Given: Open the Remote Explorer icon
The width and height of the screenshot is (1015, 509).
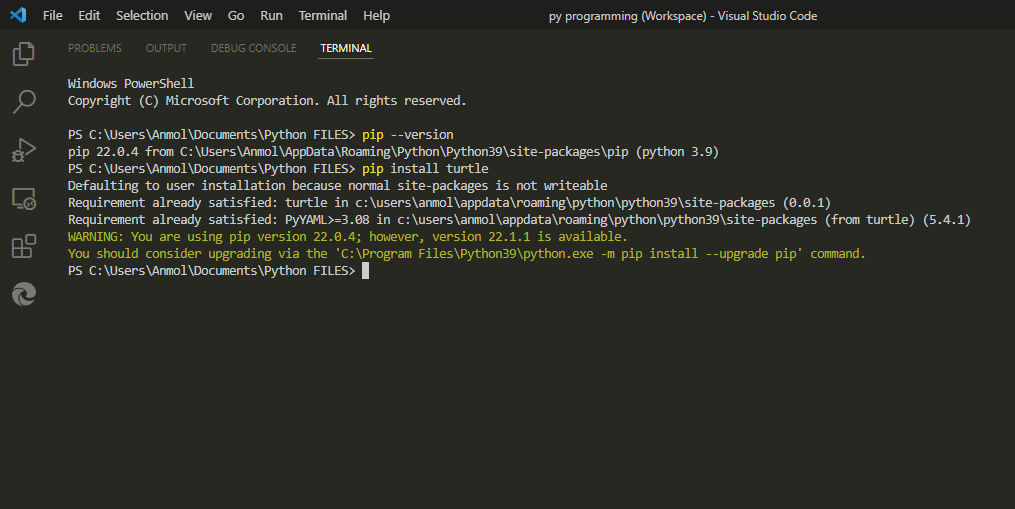Looking at the screenshot, I should [23, 198].
